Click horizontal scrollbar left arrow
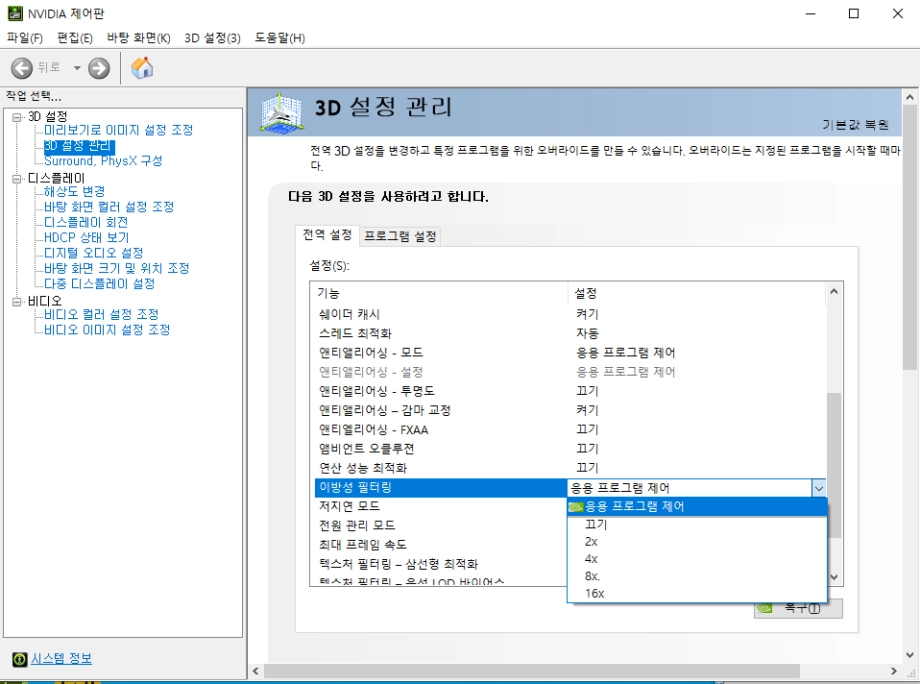This screenshot has height=684, width=920. click(x=255, y=671)
